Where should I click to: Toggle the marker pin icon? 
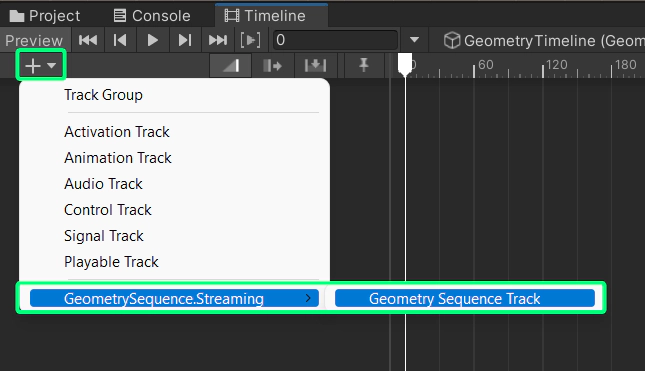pyautogui.click(x=364, y=65)
